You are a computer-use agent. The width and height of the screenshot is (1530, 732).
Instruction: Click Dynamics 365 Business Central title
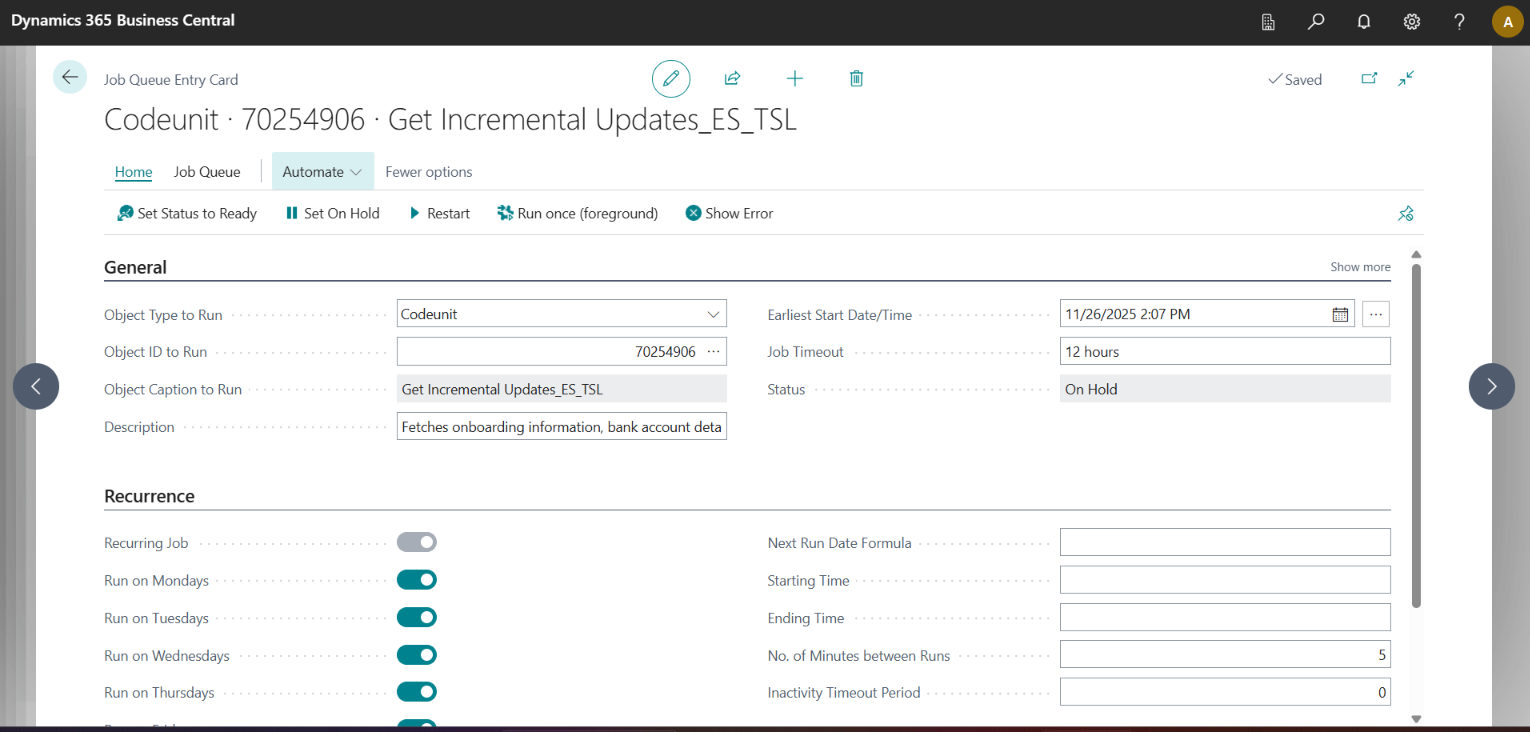123,20
